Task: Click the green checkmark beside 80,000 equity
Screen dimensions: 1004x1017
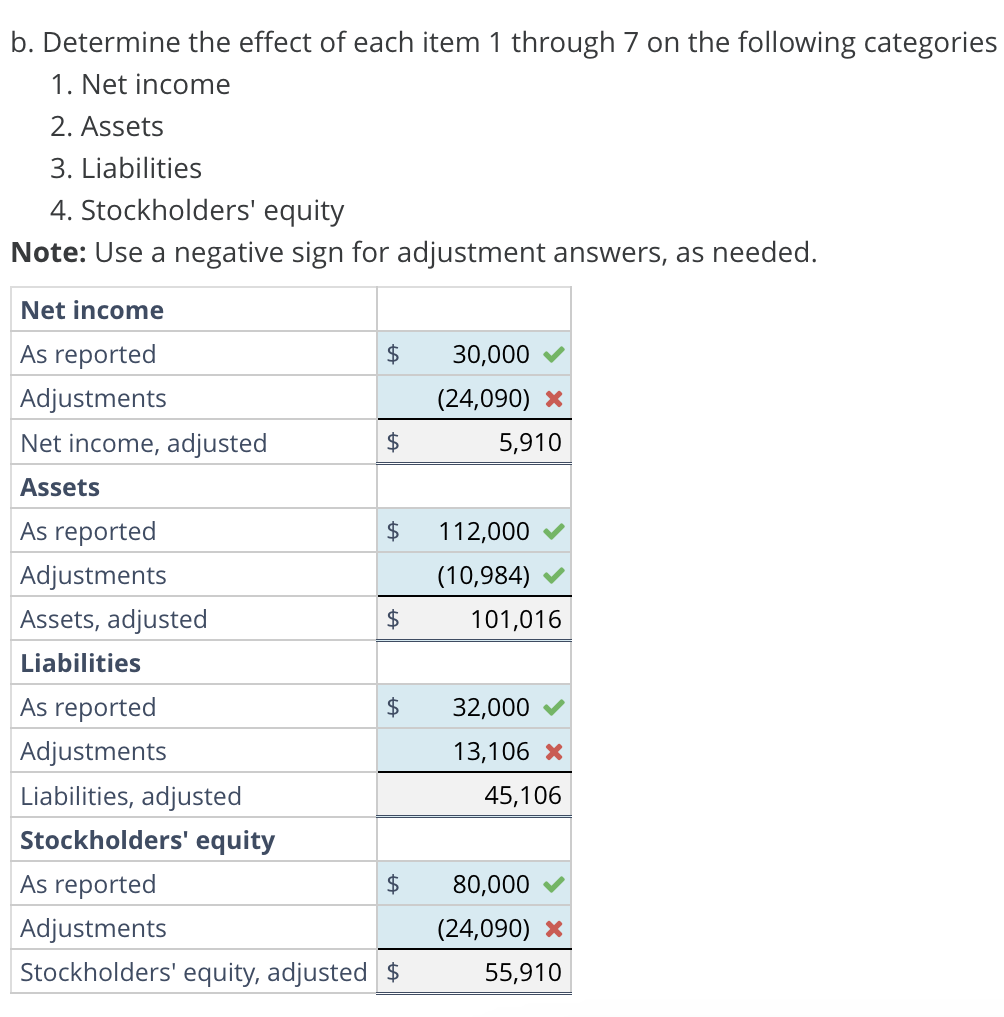Action: (x=556, y=883)
